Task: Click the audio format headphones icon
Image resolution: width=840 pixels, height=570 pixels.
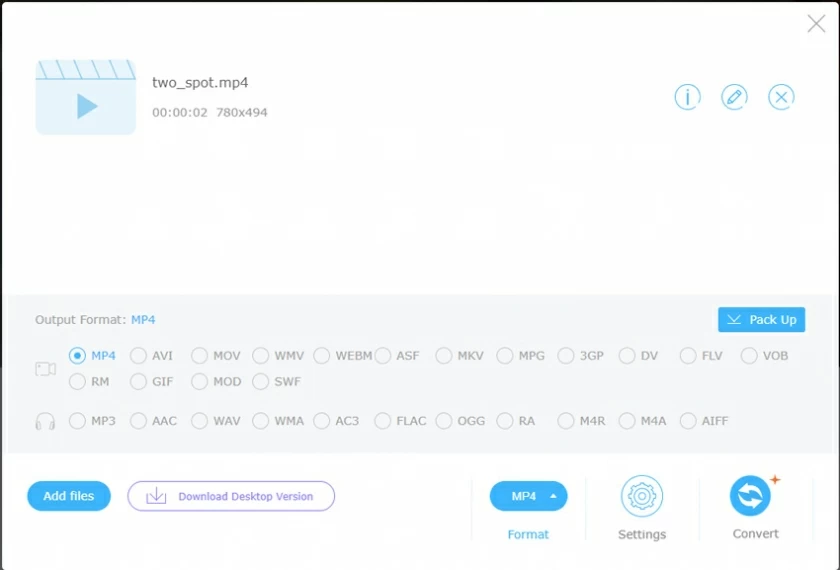Action: pyautogui.click(x=45, y=422)
